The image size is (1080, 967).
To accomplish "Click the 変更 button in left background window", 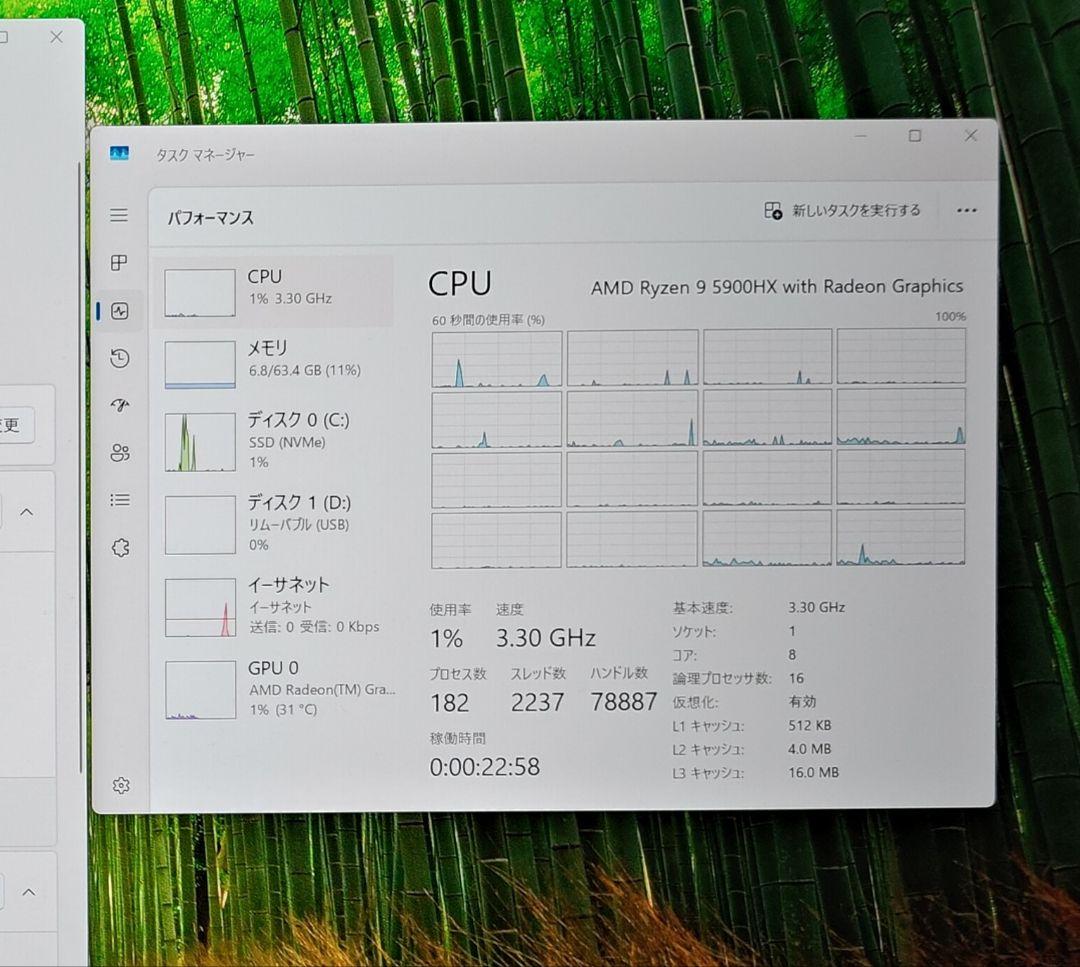I will 14,425.
